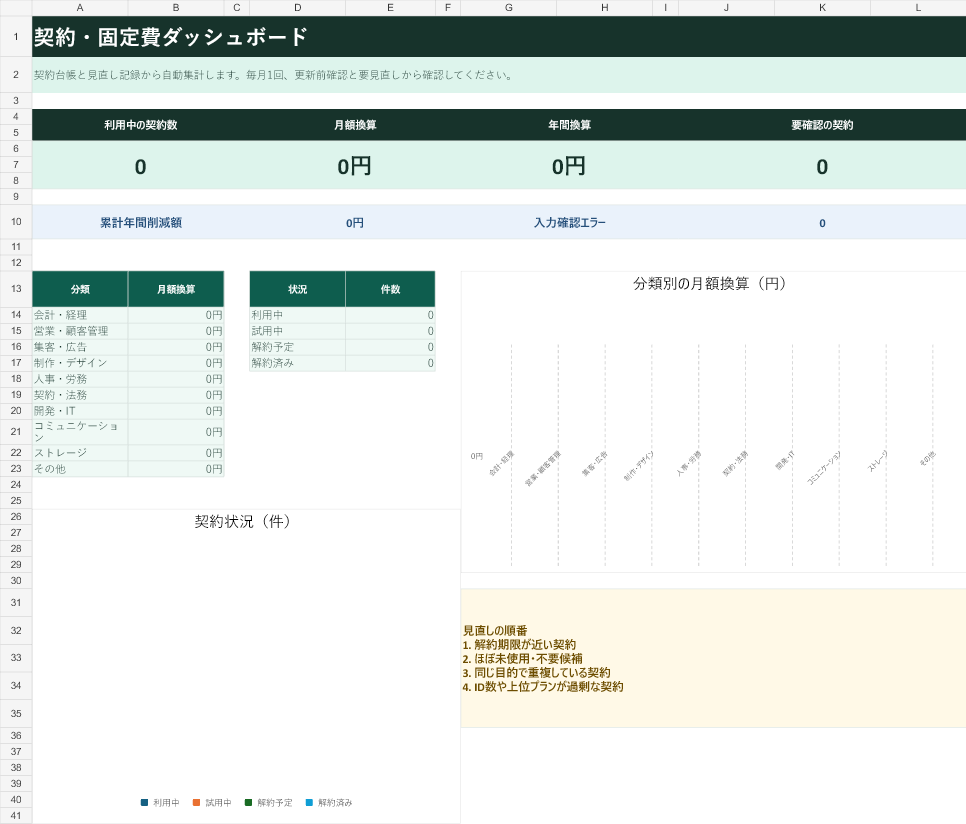Click the 解約予定 legend swatch in chart
The width and height of the screenshot is (966, 824).
pos(248,802)
